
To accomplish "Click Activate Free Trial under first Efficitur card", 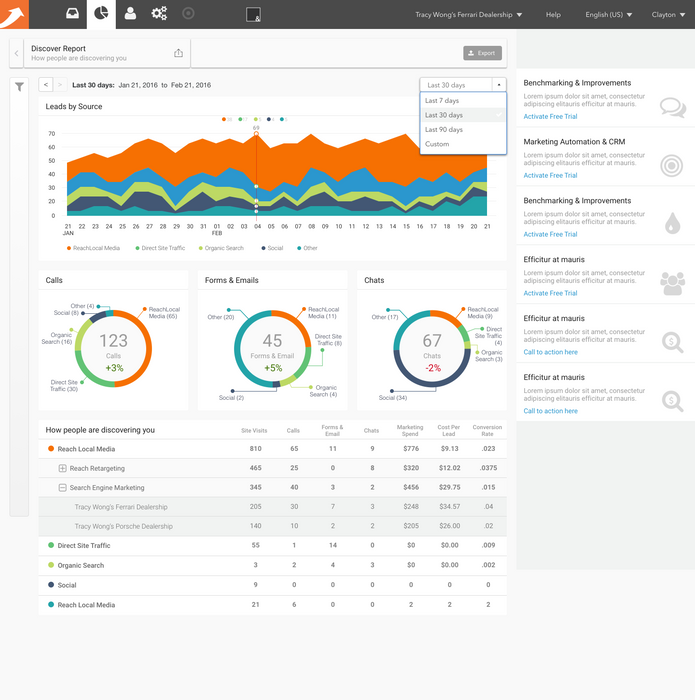I will (x=550, y=293).
